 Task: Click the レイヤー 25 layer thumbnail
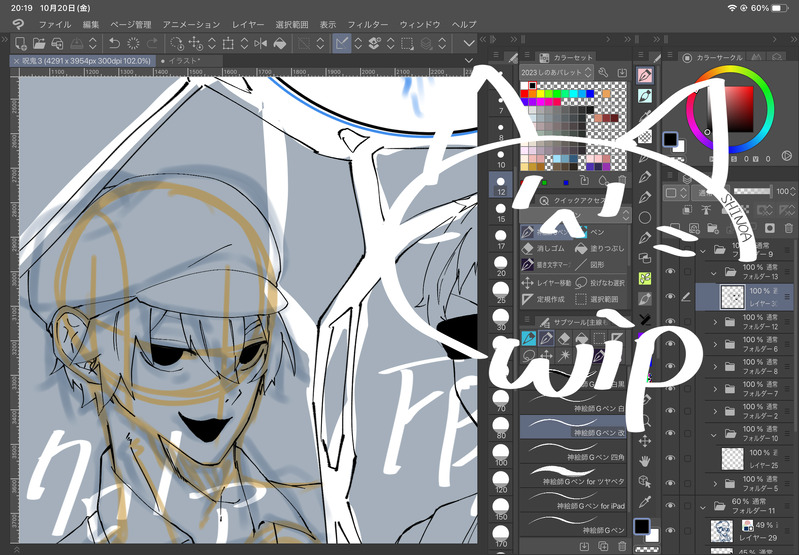click(732, 459)
